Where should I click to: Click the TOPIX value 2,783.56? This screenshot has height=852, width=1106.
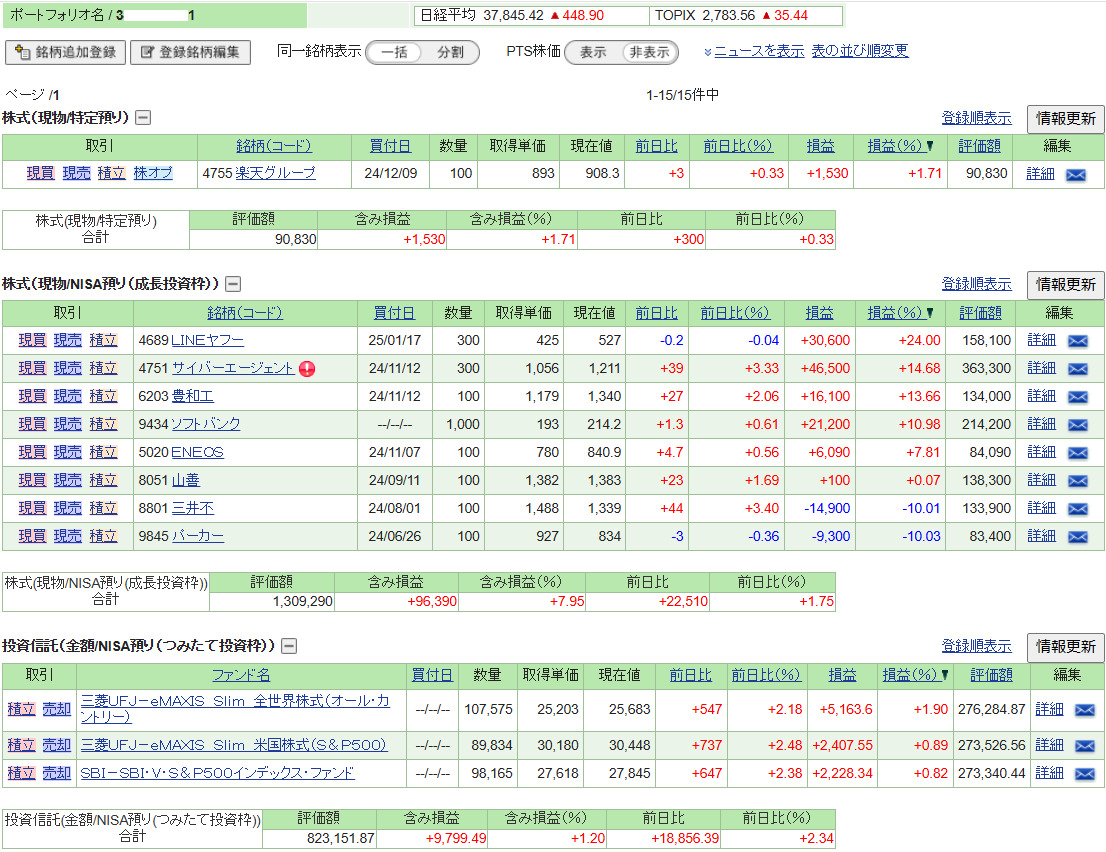[729, 16]
